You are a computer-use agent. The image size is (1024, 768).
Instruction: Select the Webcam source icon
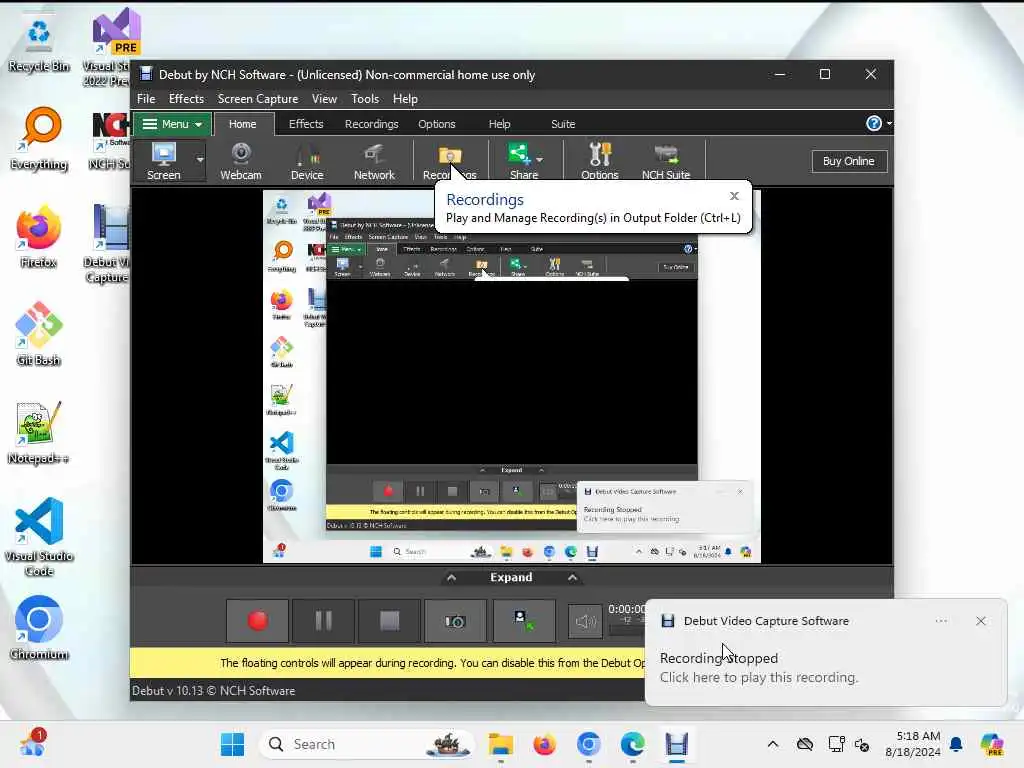click(241, 161)
